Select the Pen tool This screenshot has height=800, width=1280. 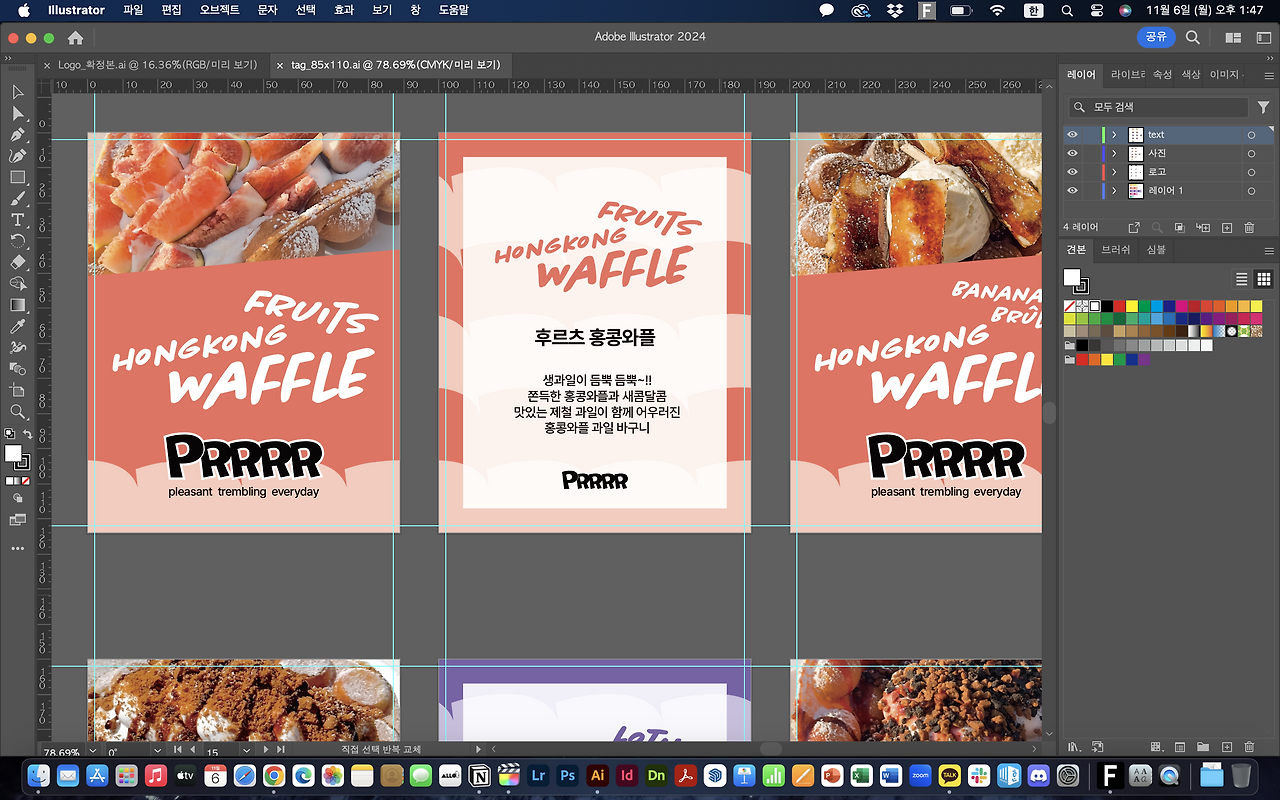18,135
